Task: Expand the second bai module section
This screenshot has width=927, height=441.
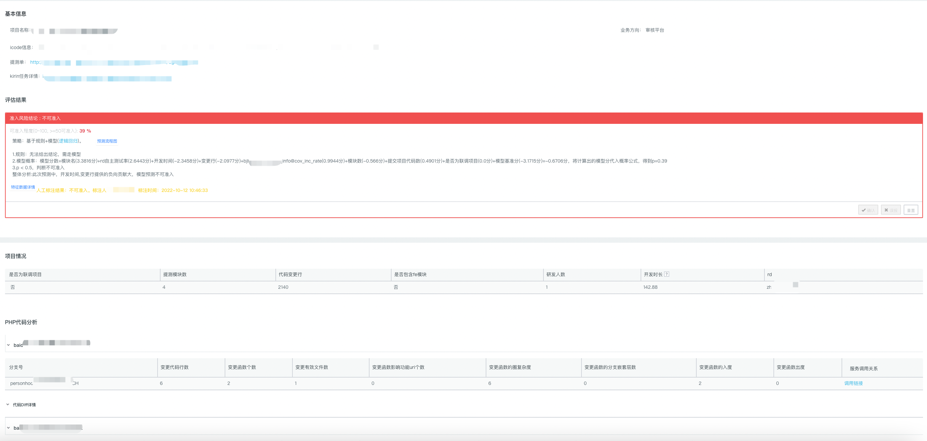Action: click(8, 427)
